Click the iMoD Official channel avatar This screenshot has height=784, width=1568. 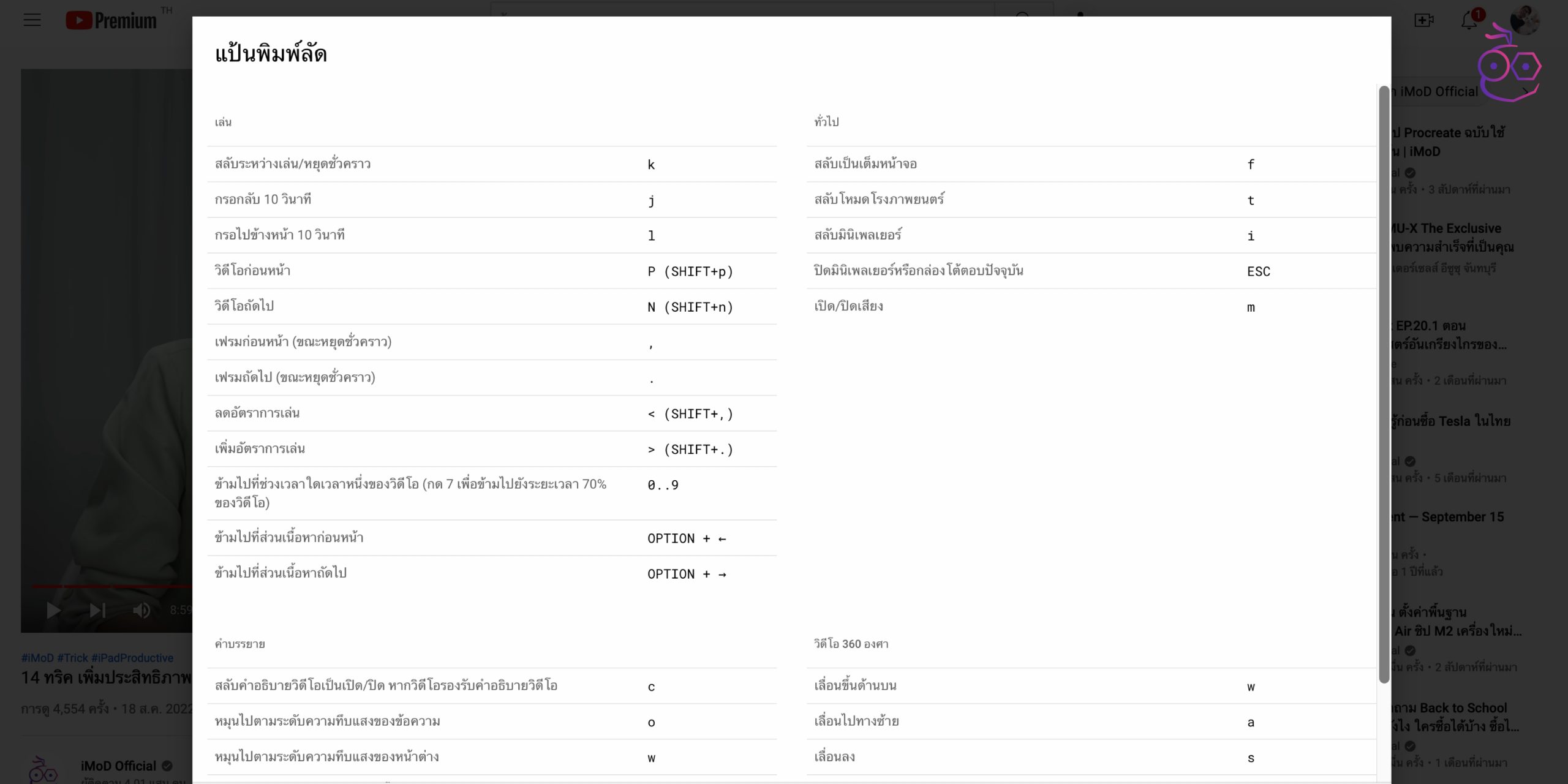(x=43, y=769)
